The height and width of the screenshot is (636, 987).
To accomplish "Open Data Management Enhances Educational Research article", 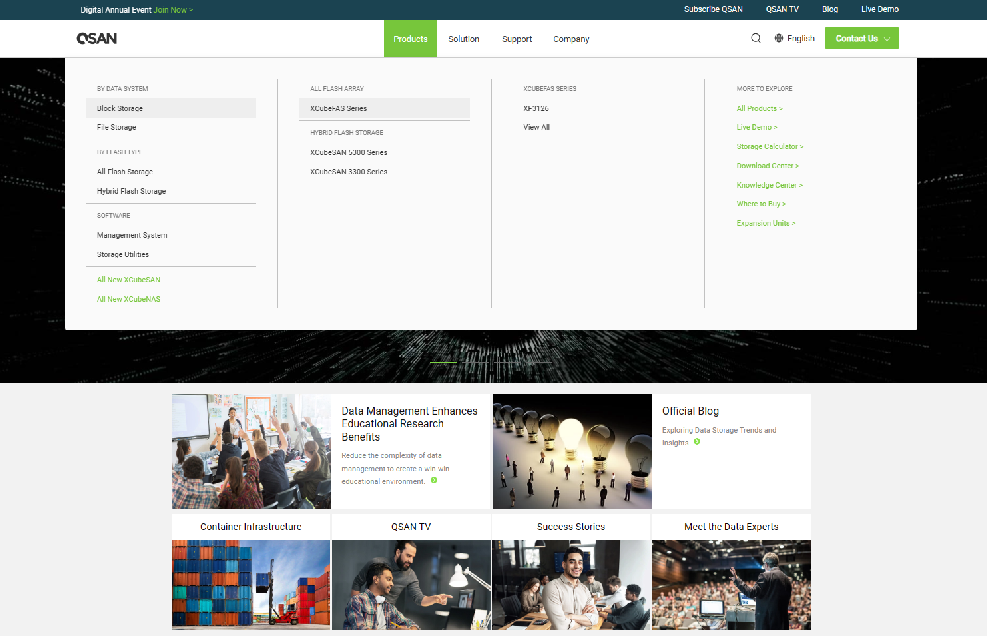I will click(409, 424).
